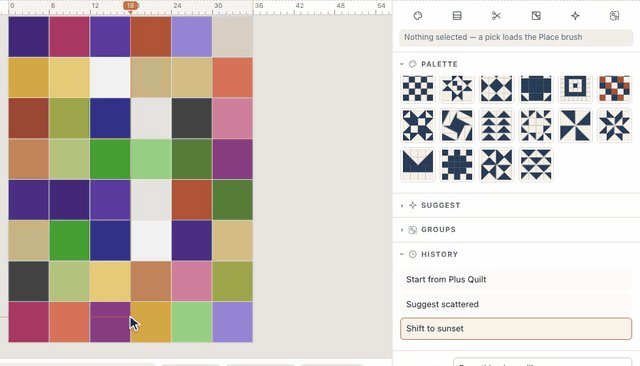Image resolution: width=640 pixels, height=366 pixels.
Task: Click the charcoal patch in the quilt's seventh row
Action: click(x=29, y=282)
